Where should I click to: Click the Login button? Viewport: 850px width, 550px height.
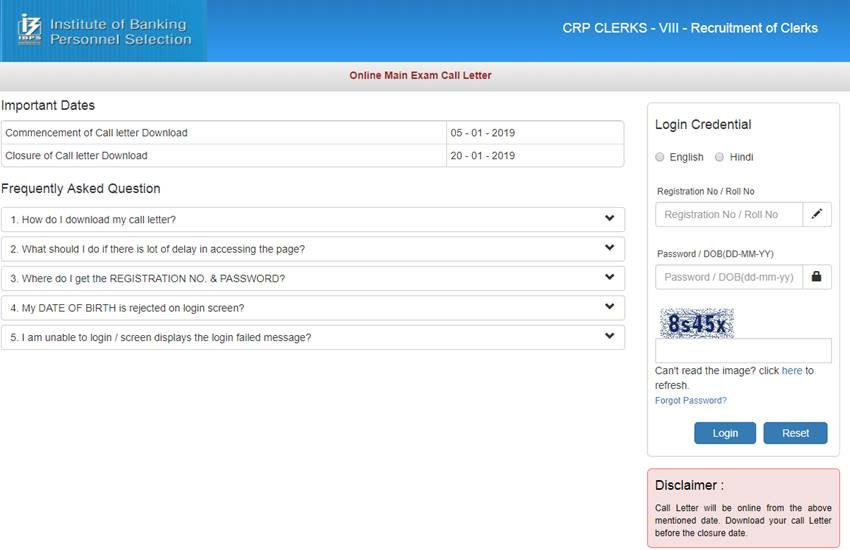(725, 433)
